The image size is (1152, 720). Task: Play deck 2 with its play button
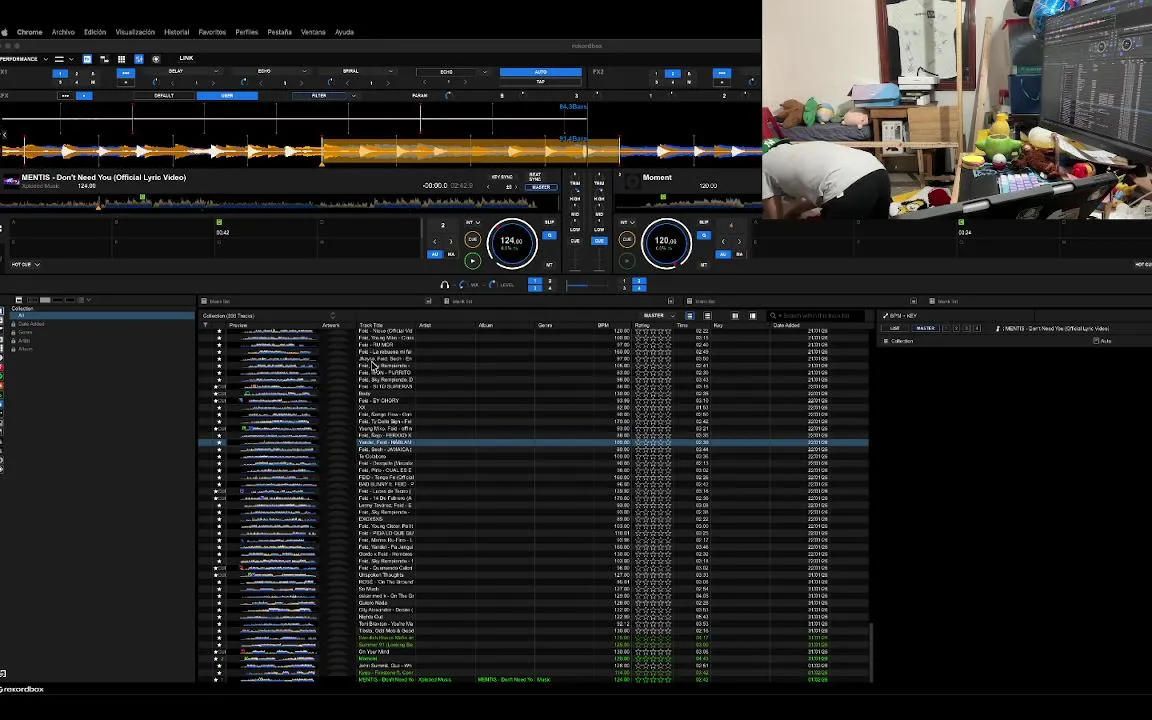tap(627, 260)
